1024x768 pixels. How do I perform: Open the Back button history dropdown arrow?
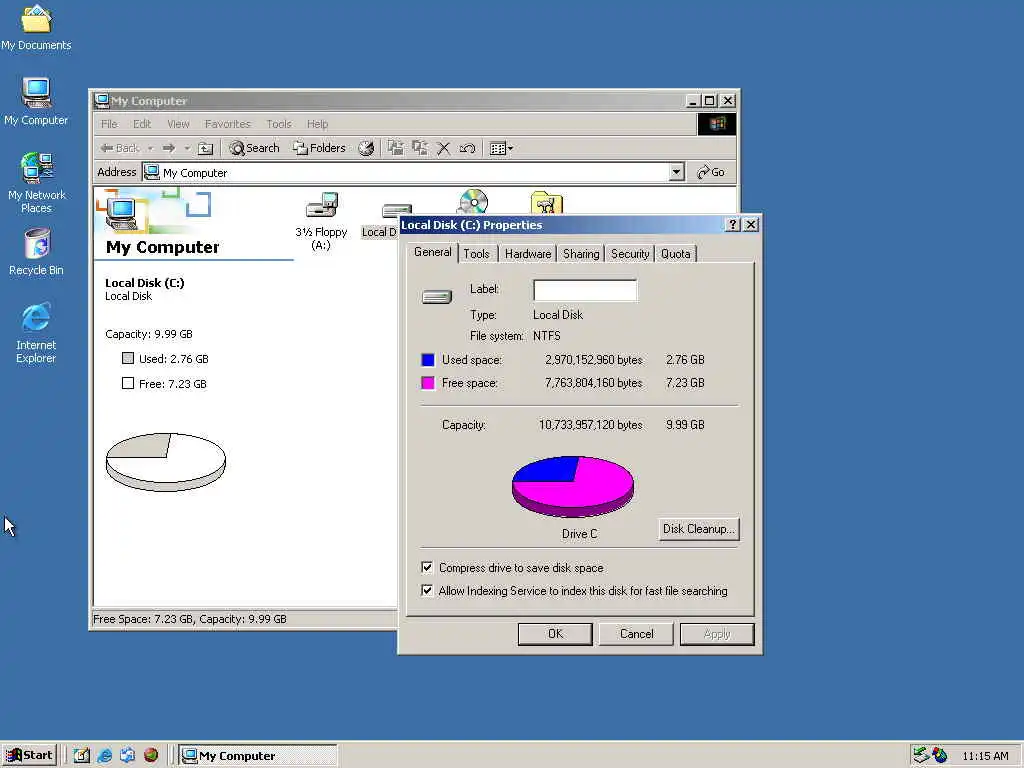[x=150, y=148]
